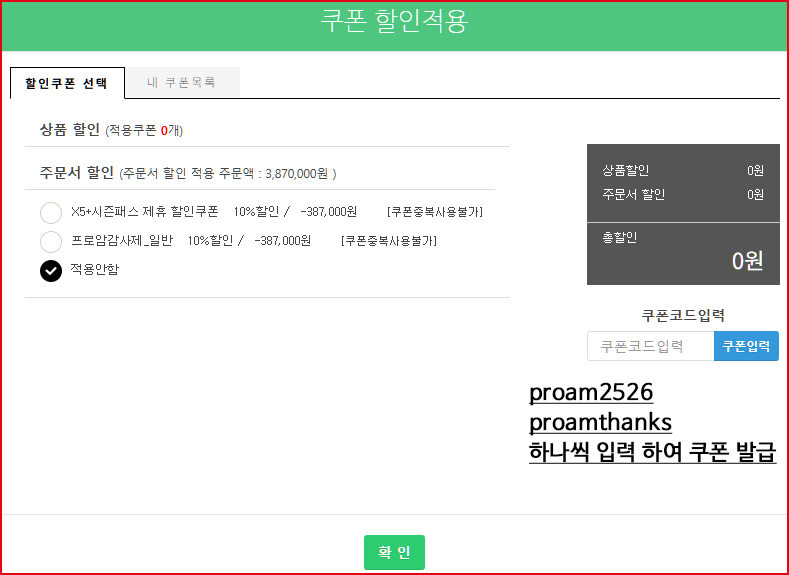Image resolution: width=789 pixels, height=575 pixels.
Task: Click the proam2526 coupon code text
Action: pyautogui.click(x=590, y=392)
